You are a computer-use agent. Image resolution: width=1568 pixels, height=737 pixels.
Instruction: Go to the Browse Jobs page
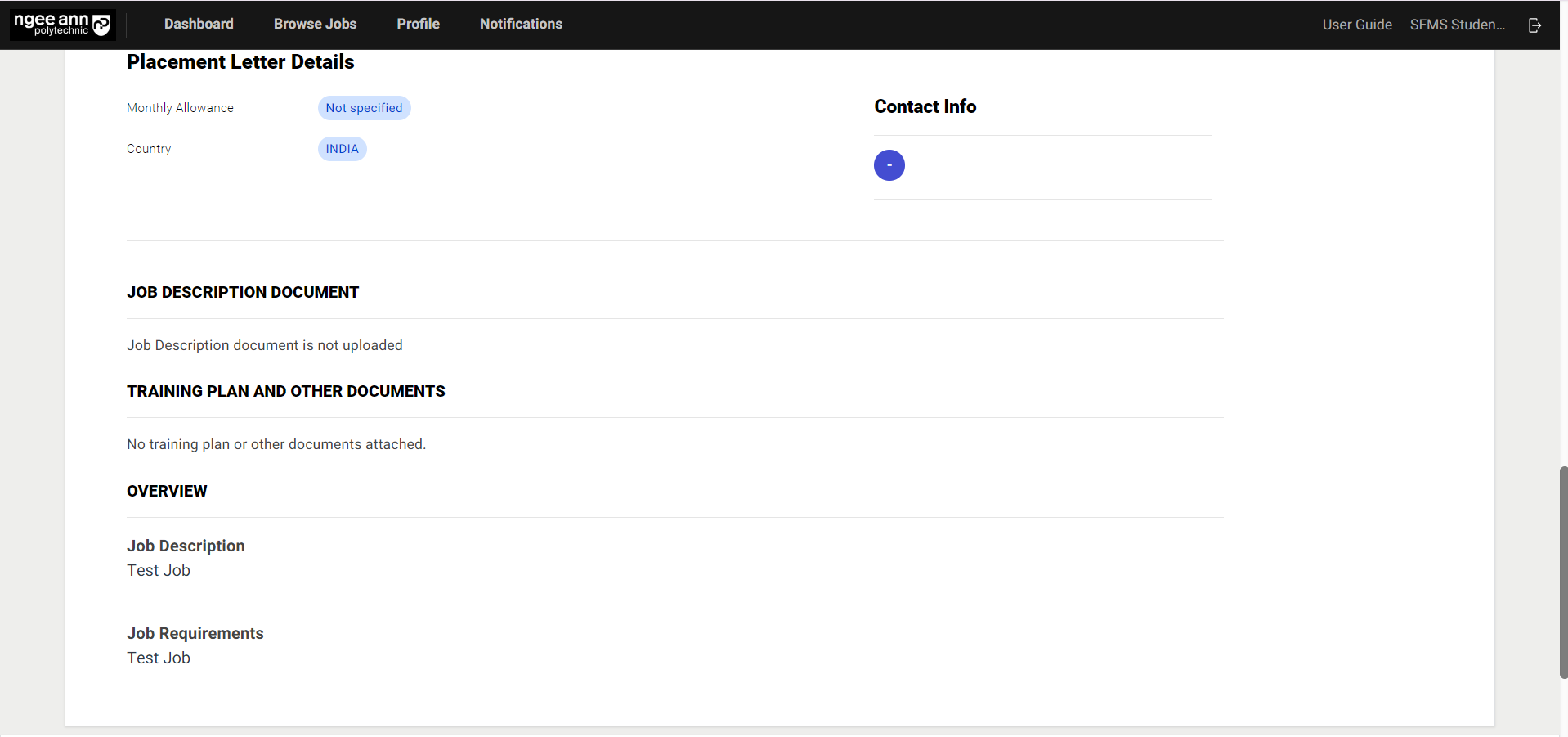coord(315,25)
